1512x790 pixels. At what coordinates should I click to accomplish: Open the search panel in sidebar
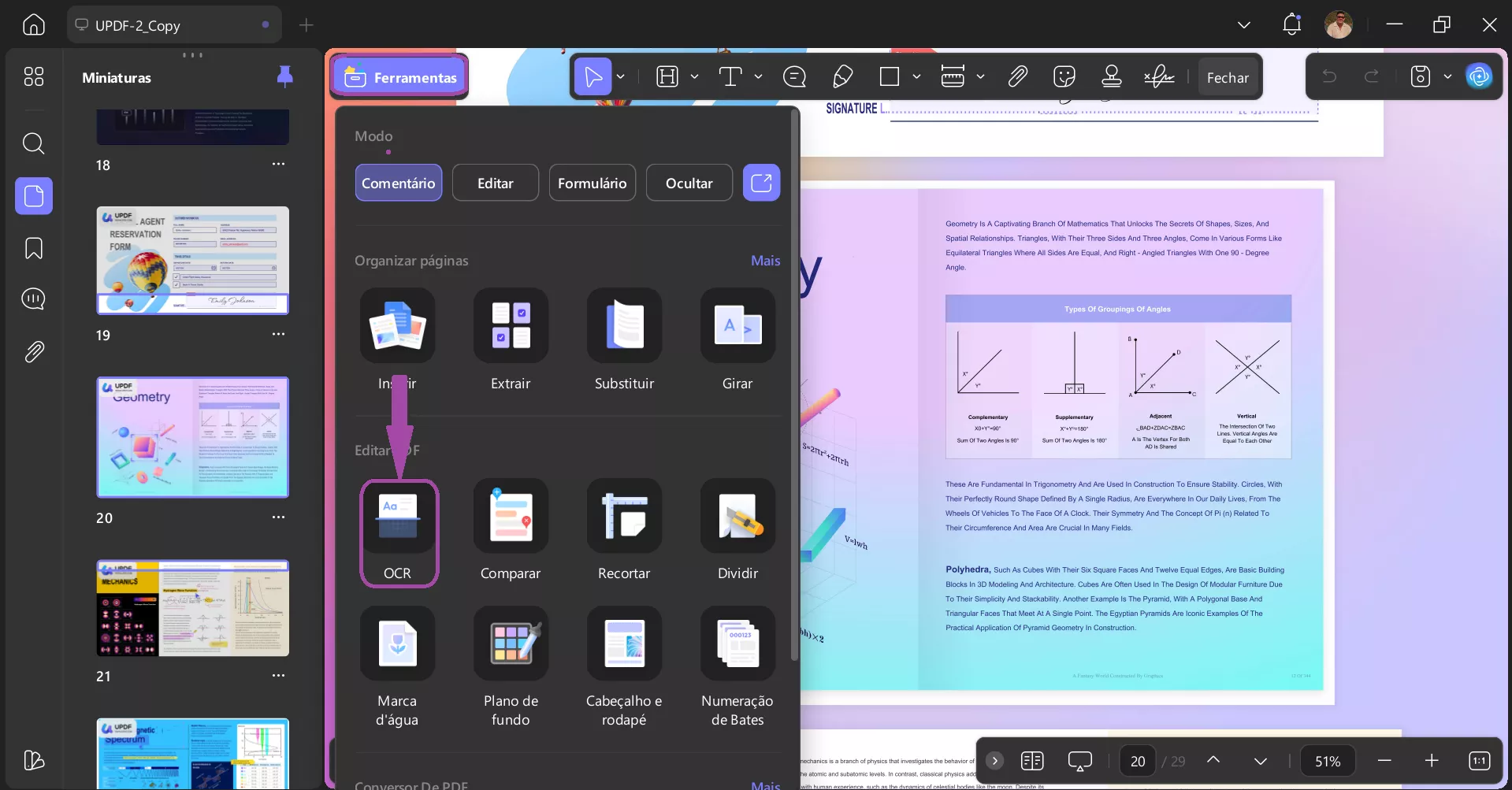(34, 143)
